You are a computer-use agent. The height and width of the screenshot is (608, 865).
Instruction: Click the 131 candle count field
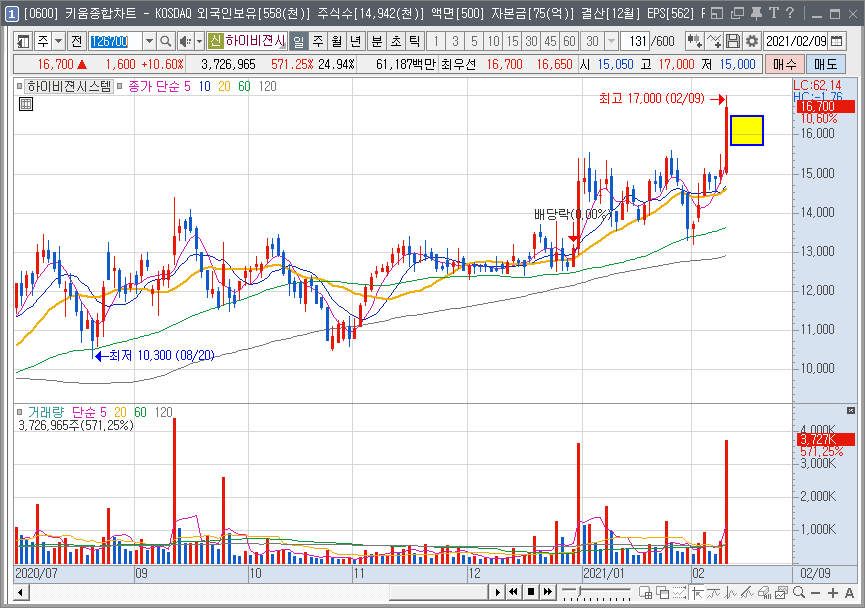point(636,41)
